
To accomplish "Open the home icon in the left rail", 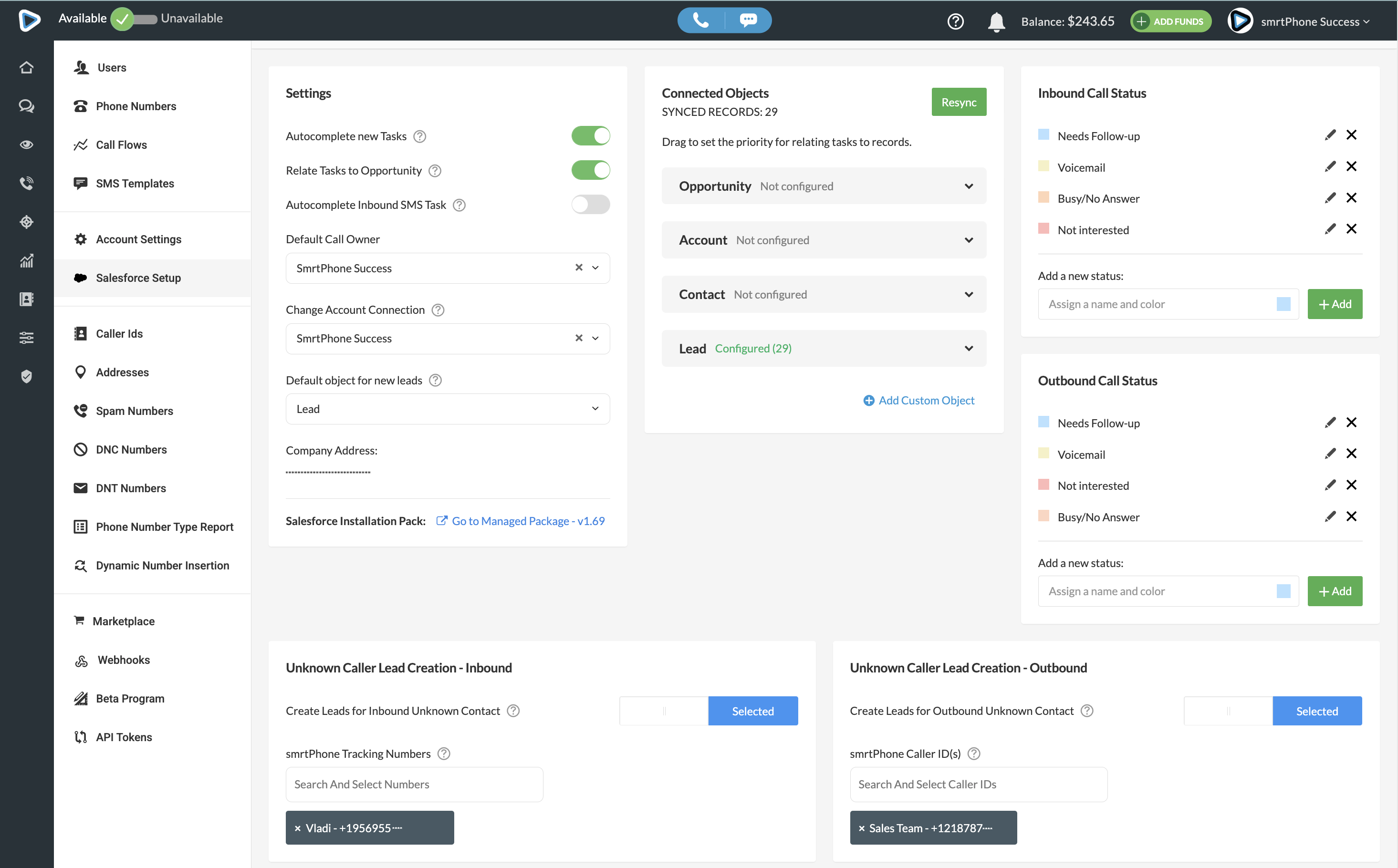I will [x=26, y=68].
